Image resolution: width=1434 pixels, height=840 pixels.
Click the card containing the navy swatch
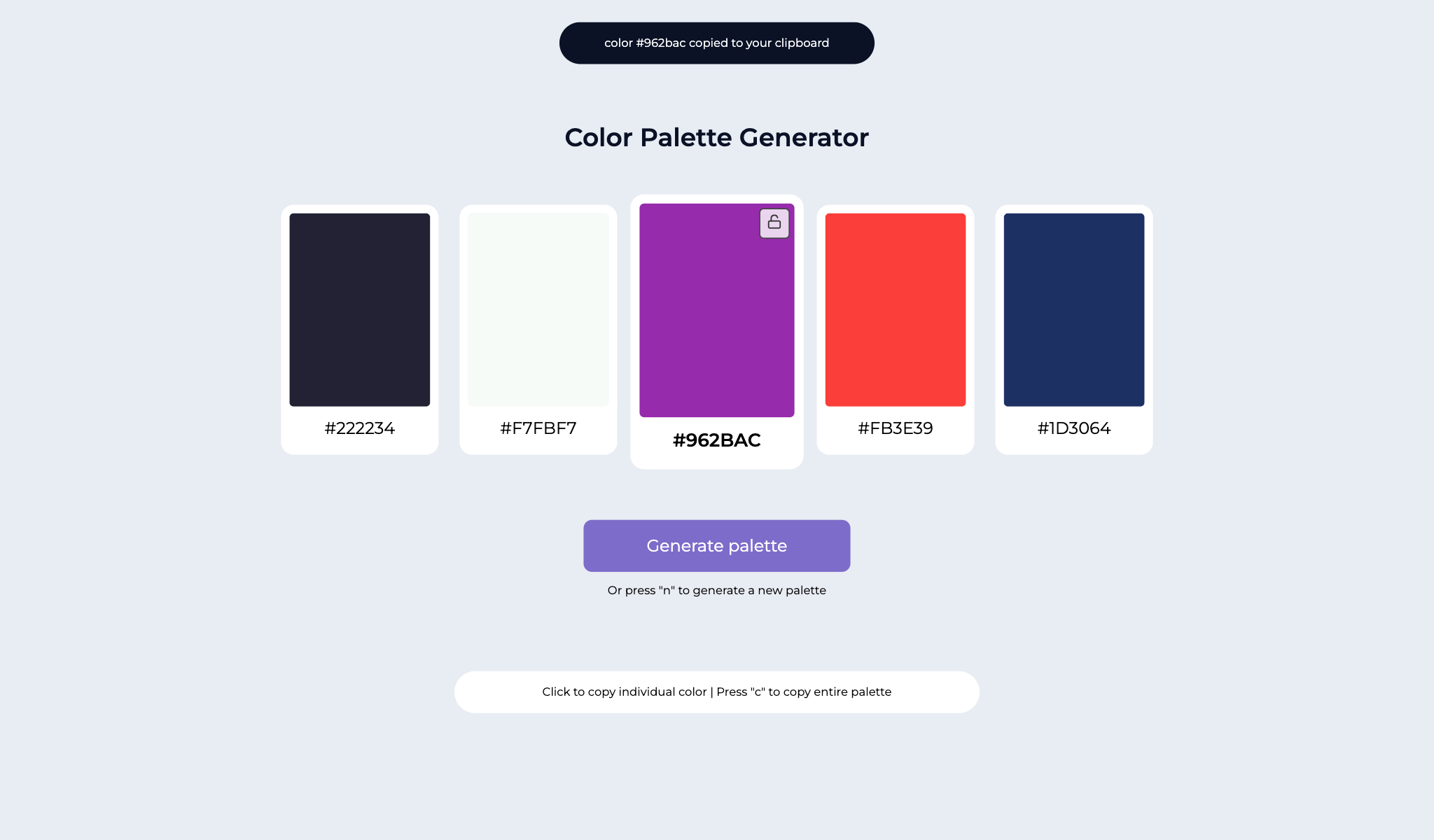(1073, 329)
